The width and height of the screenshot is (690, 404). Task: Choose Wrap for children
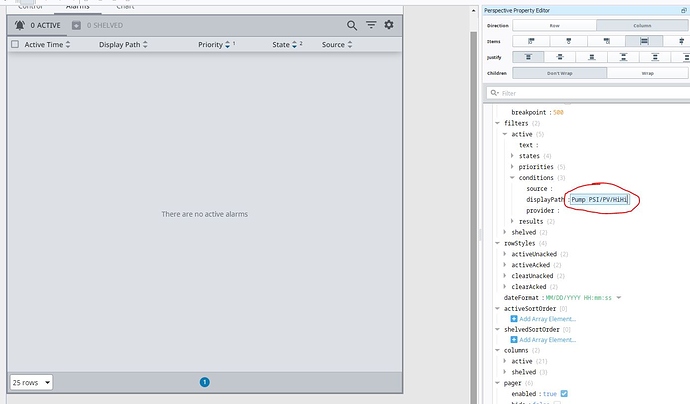(x=648, y=73)
